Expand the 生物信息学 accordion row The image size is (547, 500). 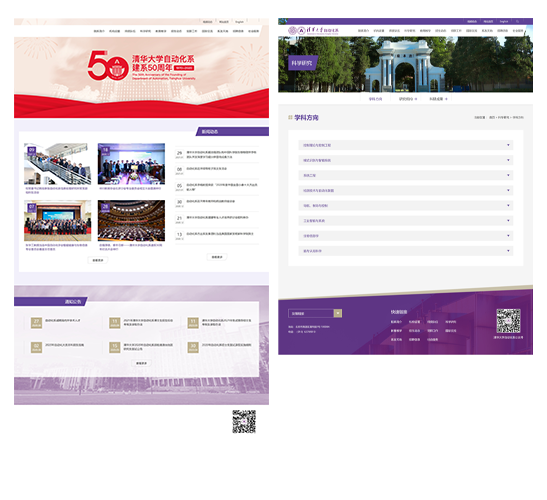pyautogui.click(x=405, y=236)
